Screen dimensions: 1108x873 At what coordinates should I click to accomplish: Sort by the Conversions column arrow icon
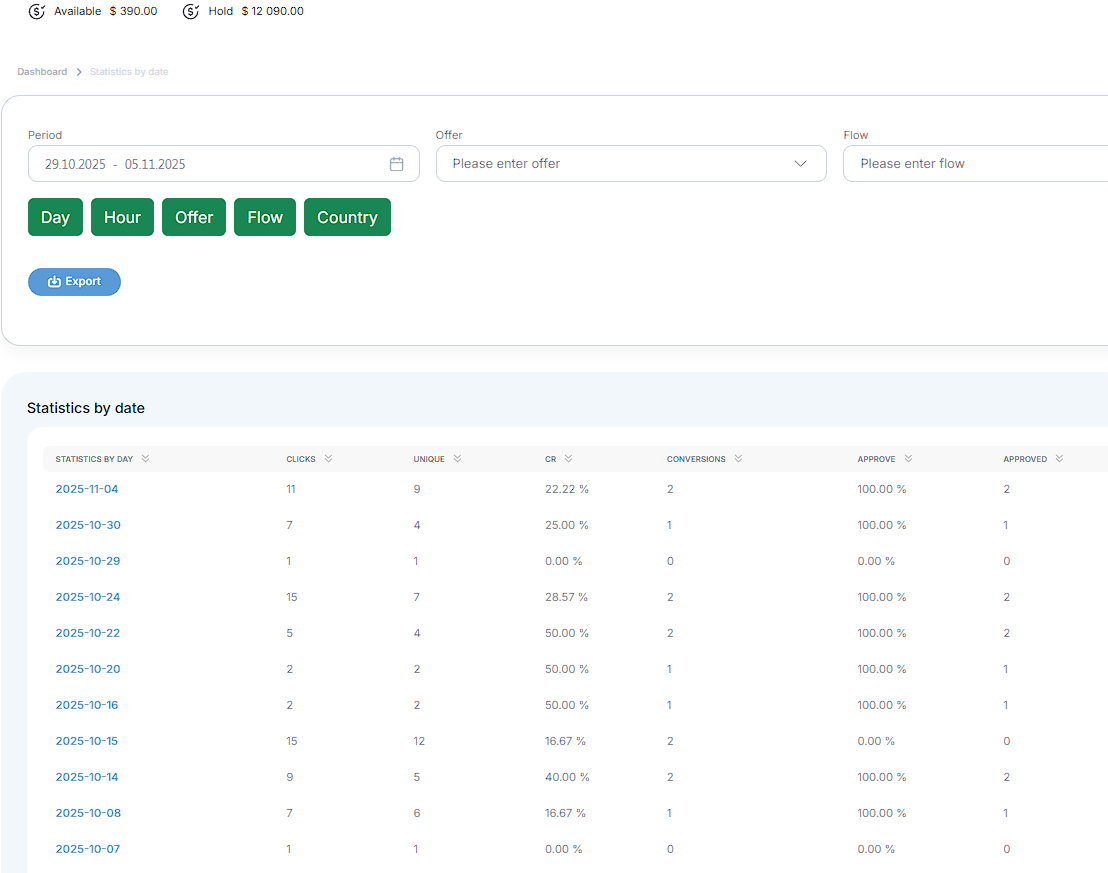738,459
